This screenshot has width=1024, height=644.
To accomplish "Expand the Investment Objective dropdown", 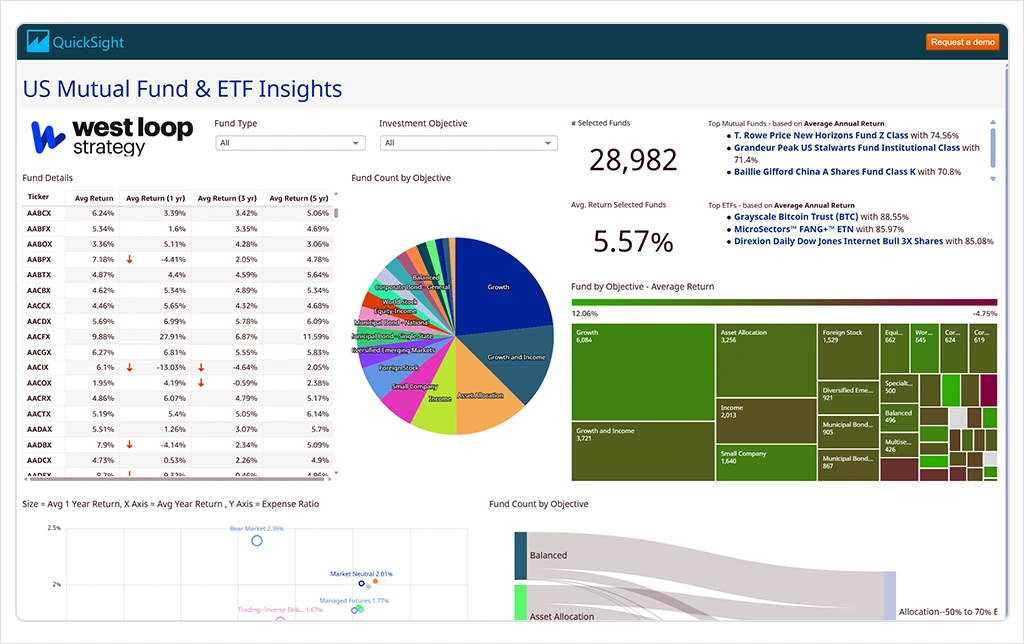I will [x=468, y=143].
